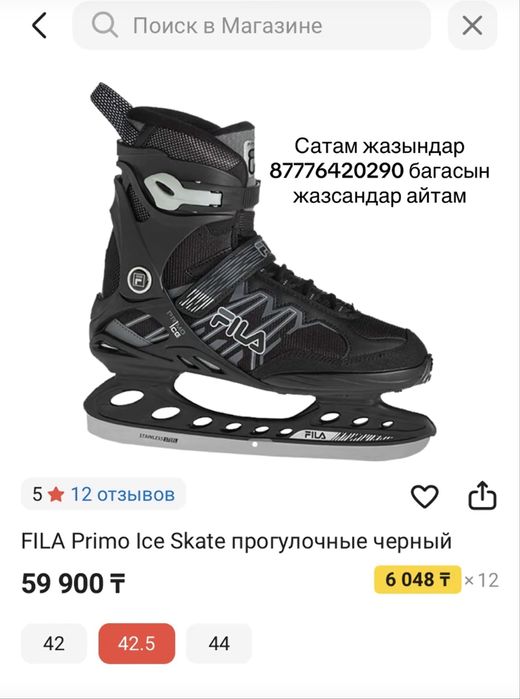Image resolution: width=520 pixels, height=699 pixels.
Task: Go back using the left arrow
Action: [39, 25]
